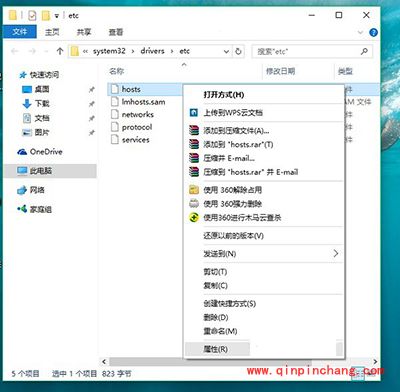
Task: Expand the 发送到(N) submenu
Action: click(x=264, y=254)
